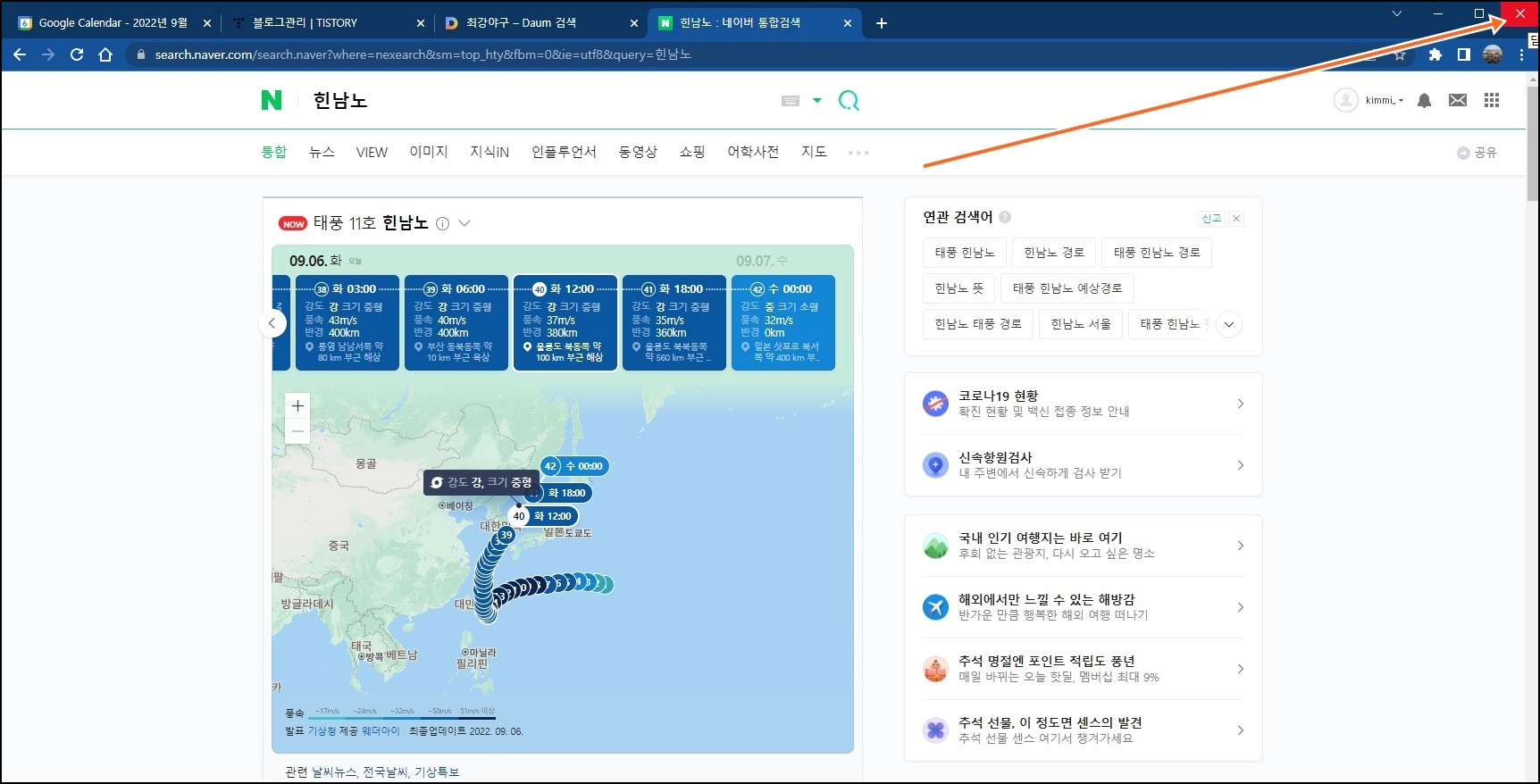Viewport: 1540px width, 784px height.
Task: Click the 태풍 힌남노 related search chip
Action: coord(965,253)
